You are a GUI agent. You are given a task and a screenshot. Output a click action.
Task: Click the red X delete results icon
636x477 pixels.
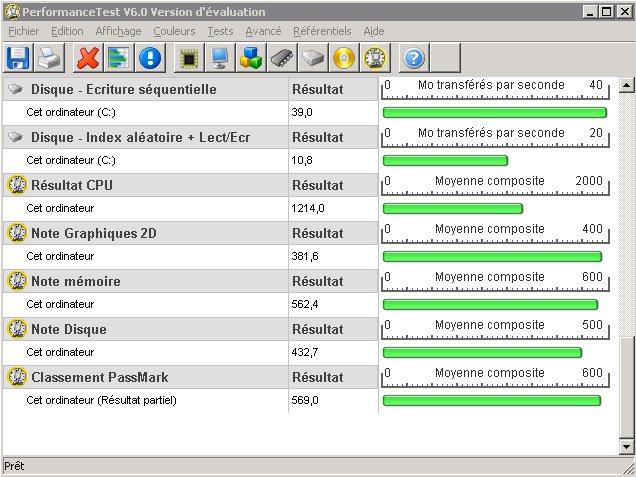(x=88, y=58)
